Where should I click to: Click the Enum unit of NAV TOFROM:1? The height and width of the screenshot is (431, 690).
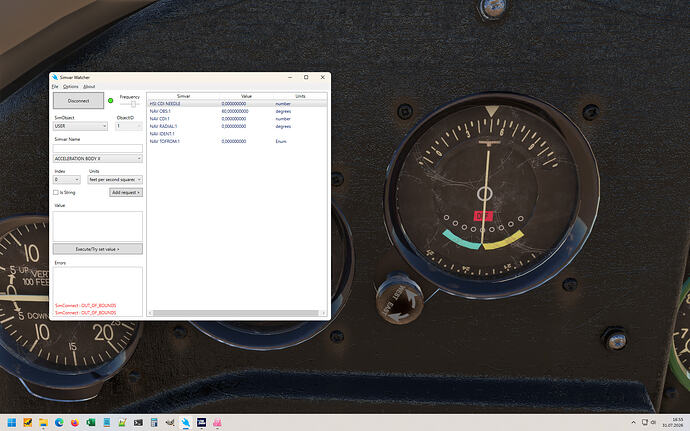tap(281, 141)
